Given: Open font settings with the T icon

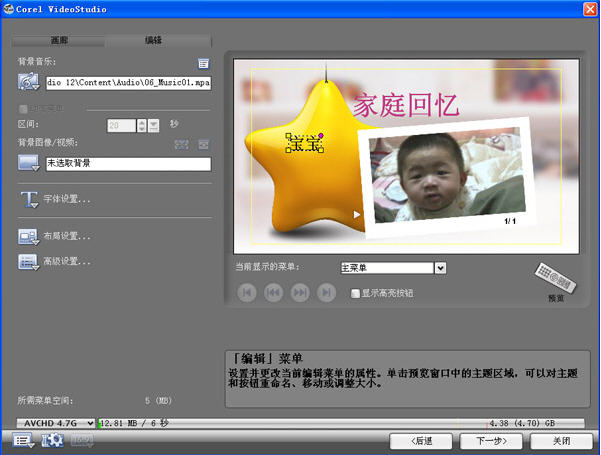Looking at the screenshot, I should tap(30, 199).
